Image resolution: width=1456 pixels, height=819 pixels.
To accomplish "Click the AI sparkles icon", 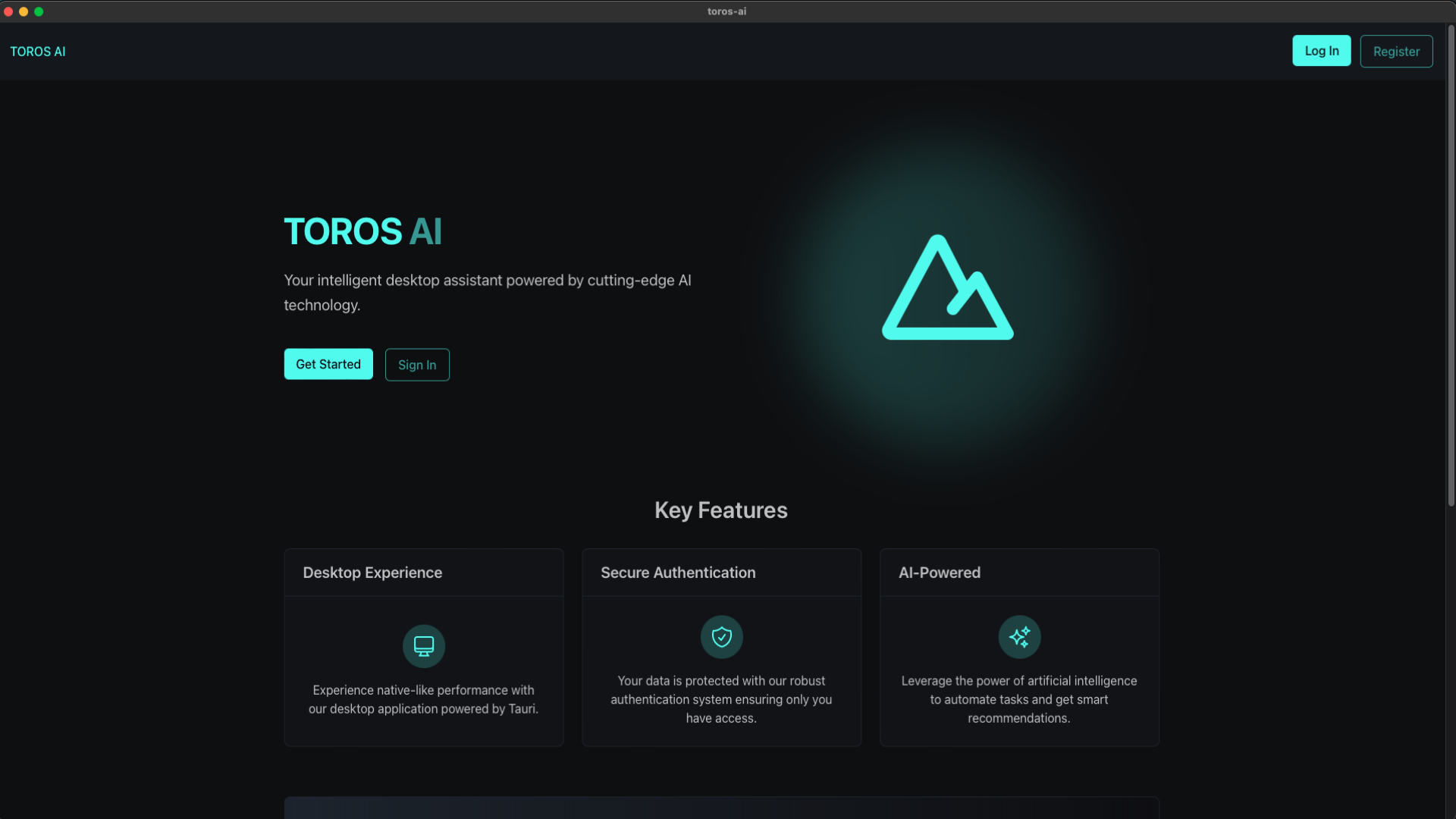I will (x=1019, y=637).
